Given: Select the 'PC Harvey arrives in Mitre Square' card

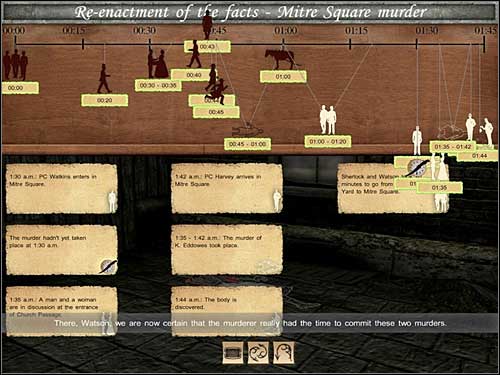Looking at the screenshot, I should [227, 189].
